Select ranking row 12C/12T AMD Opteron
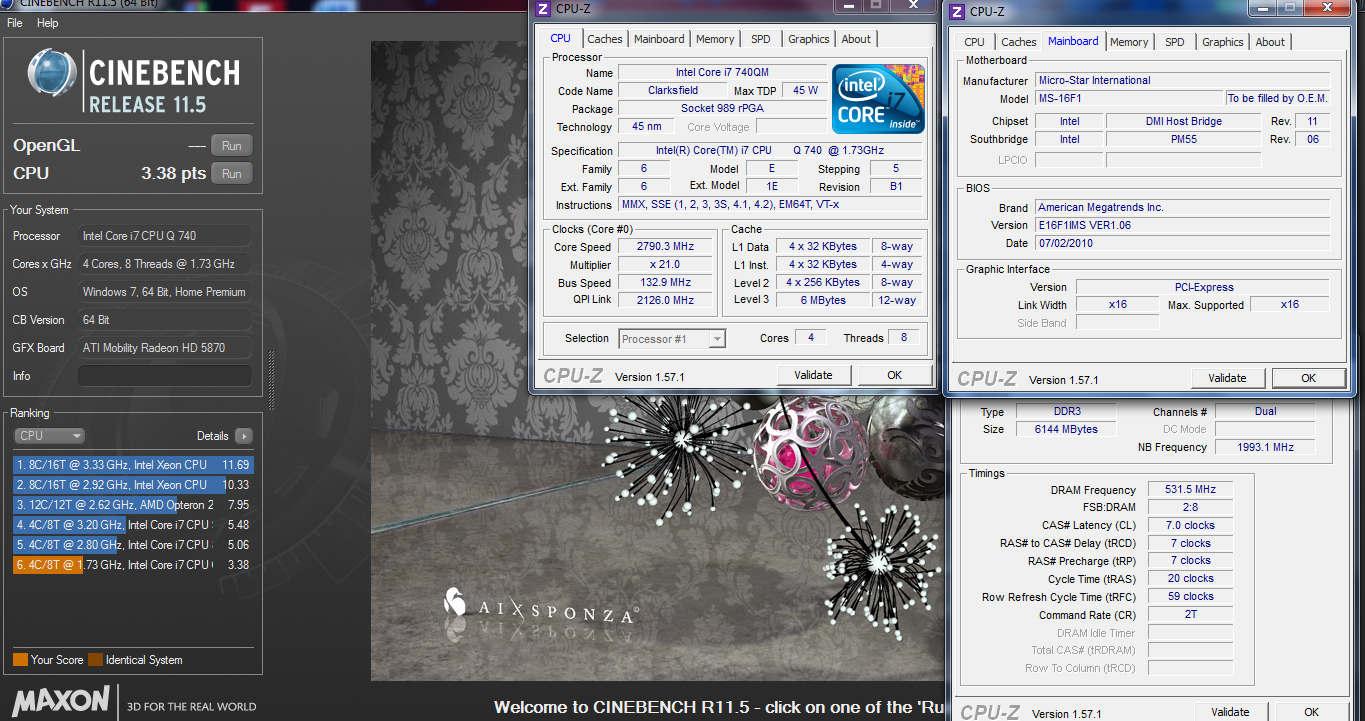Image resolution: width=1365 pixels, height=721 pixels. tap(133, 505)
